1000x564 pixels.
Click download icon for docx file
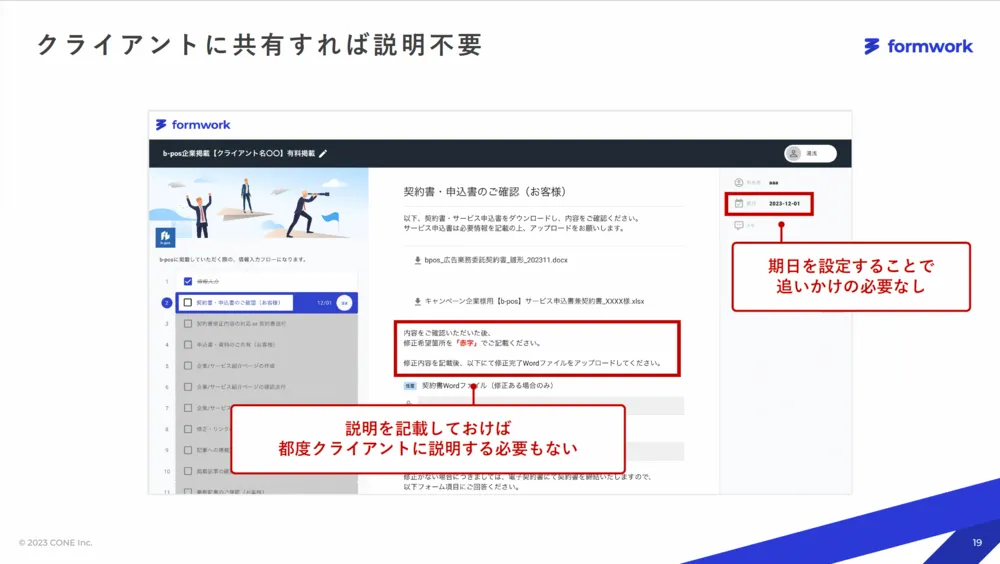[417, 260]
